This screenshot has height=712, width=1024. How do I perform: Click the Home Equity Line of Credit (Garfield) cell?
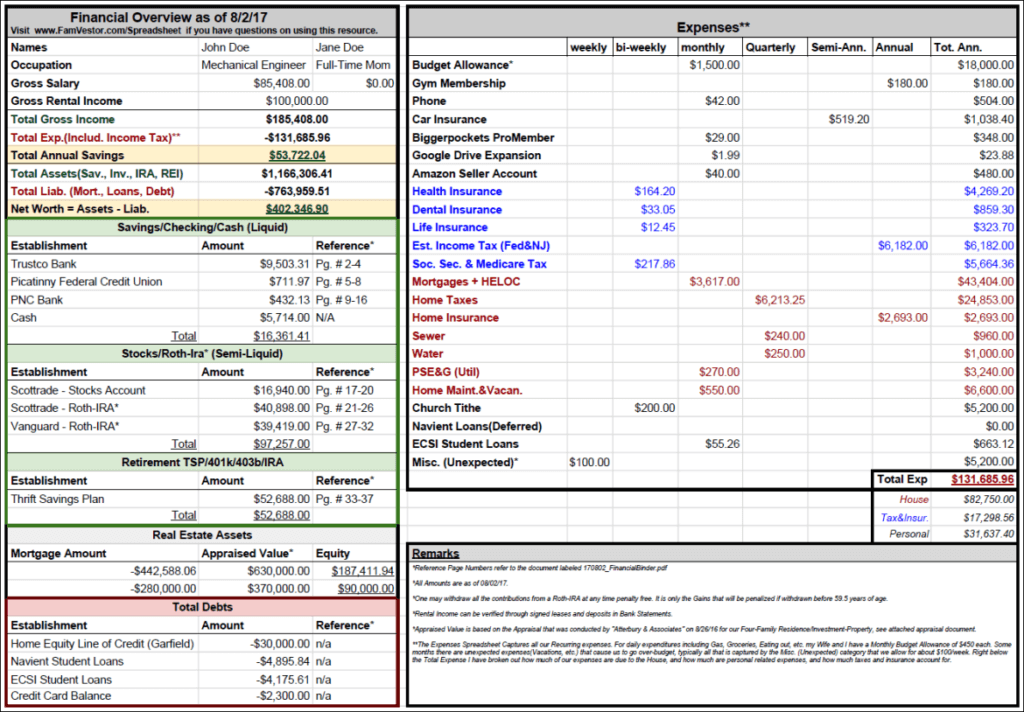point(103,643)
